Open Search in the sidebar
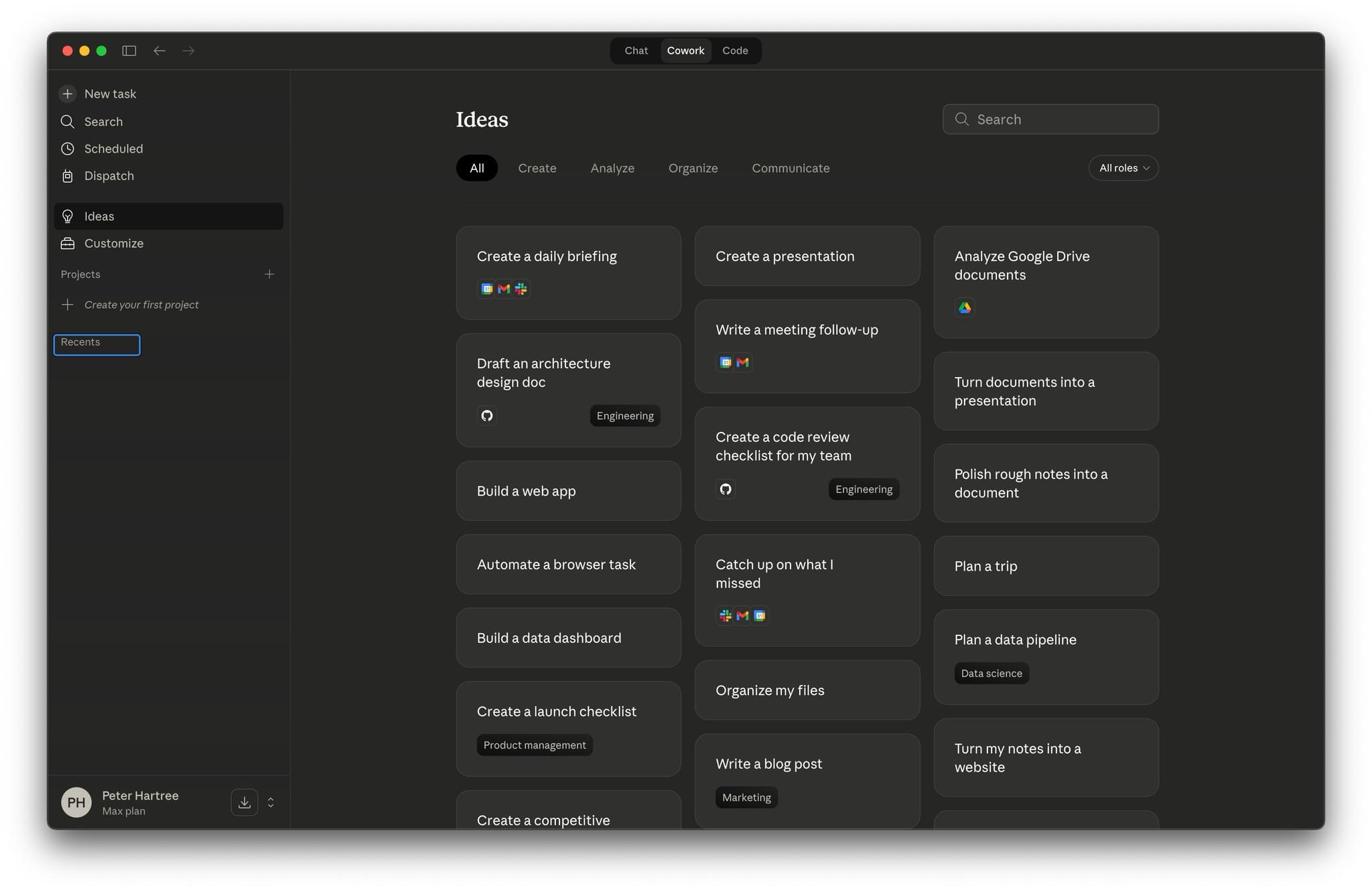Screen dimensions: 1372x892 tap(168, 121)
